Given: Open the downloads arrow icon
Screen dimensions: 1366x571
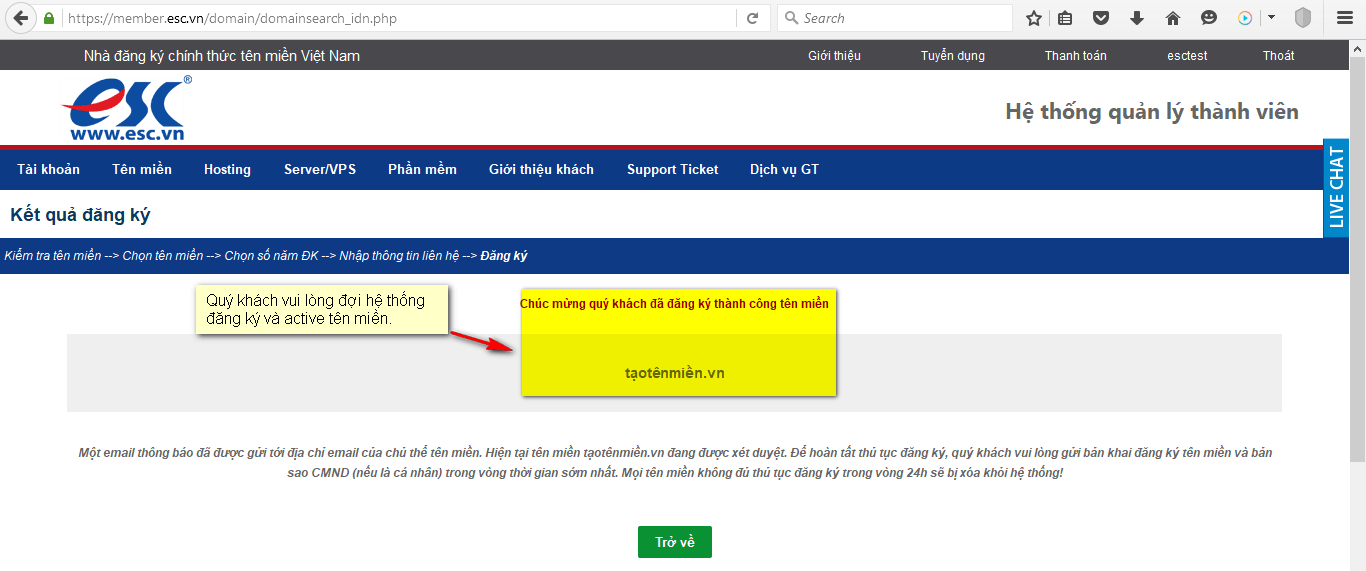Looking at the screenshot, I should 1137,18.
